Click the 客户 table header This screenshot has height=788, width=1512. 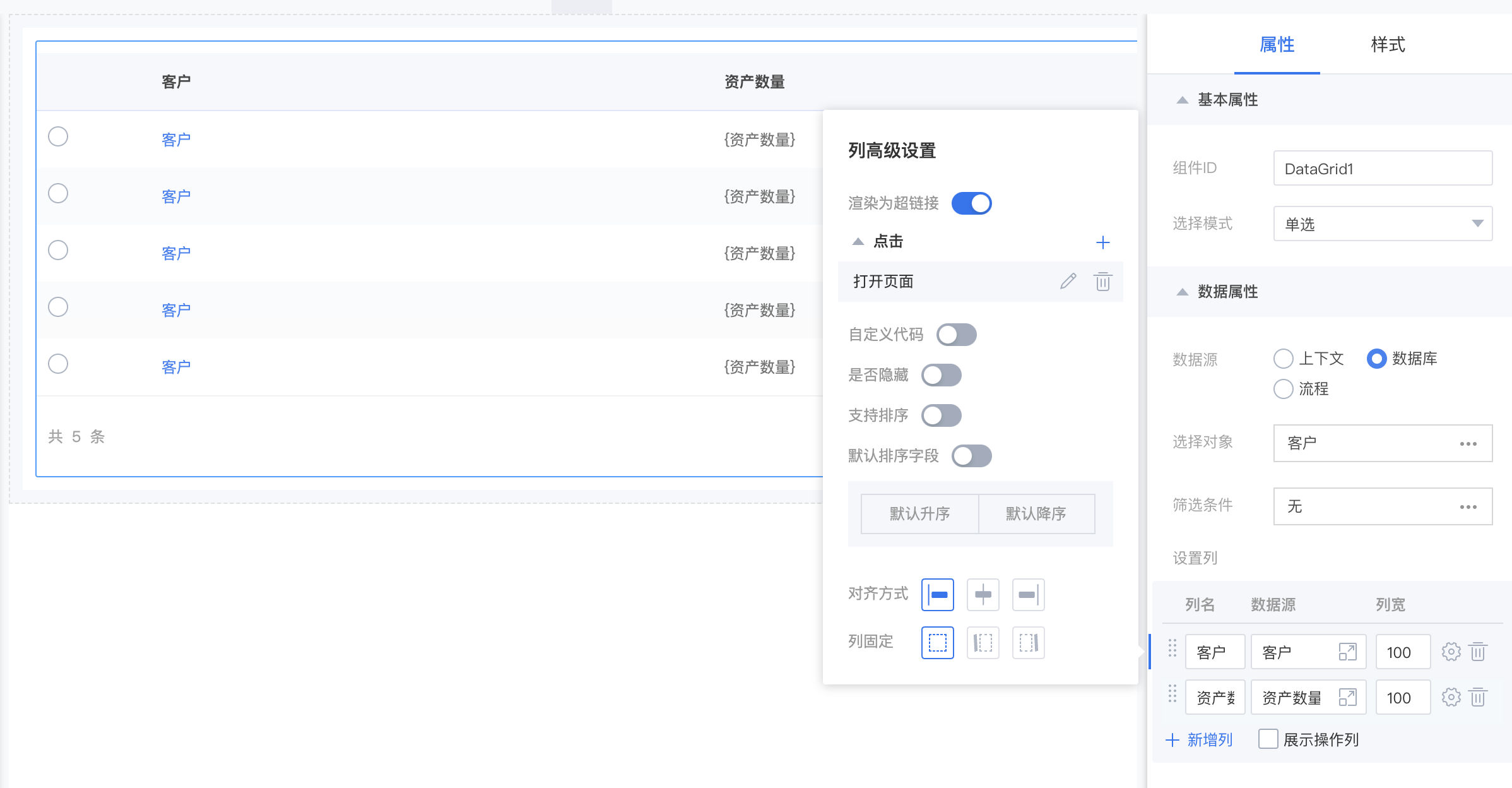pyautogui.click(x=176, y=82)
